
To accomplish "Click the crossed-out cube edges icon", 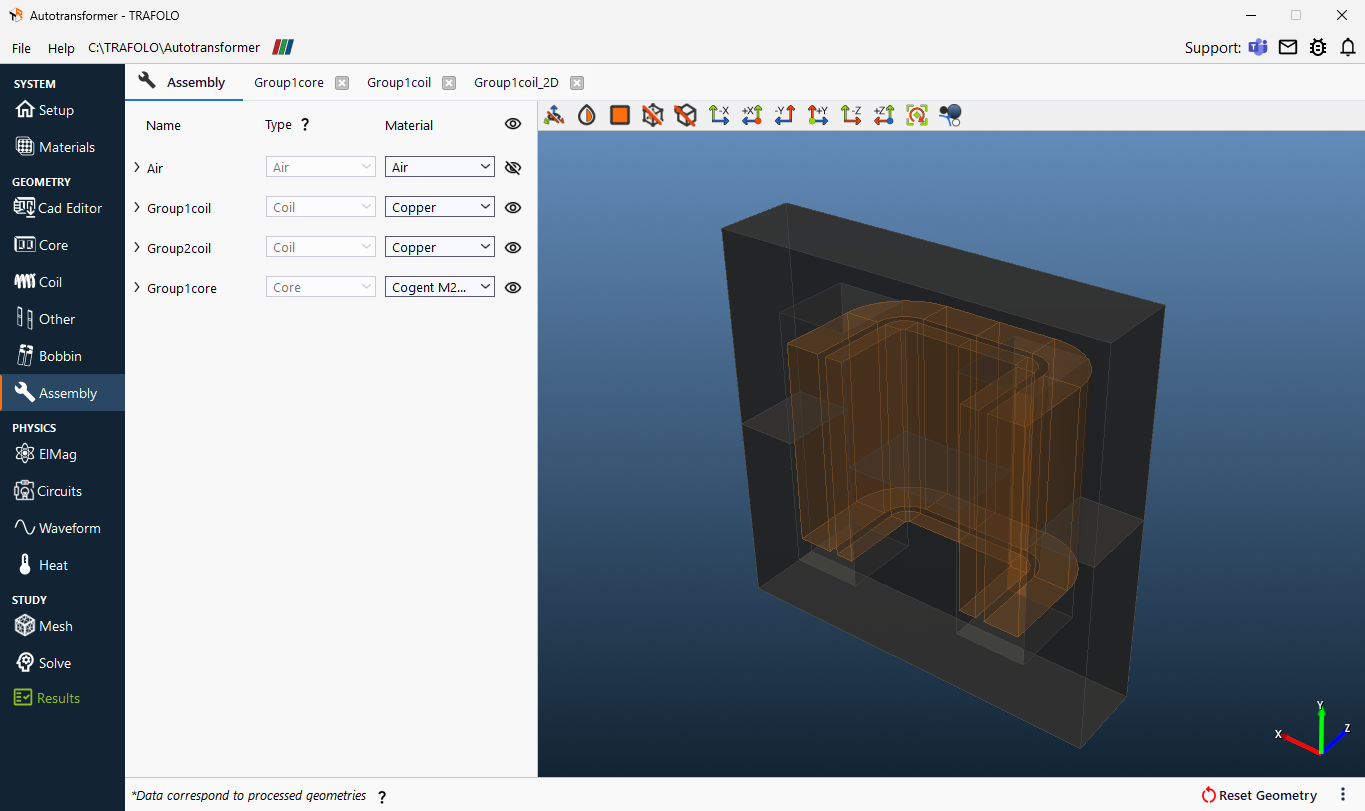I will (x=686, y=115).
